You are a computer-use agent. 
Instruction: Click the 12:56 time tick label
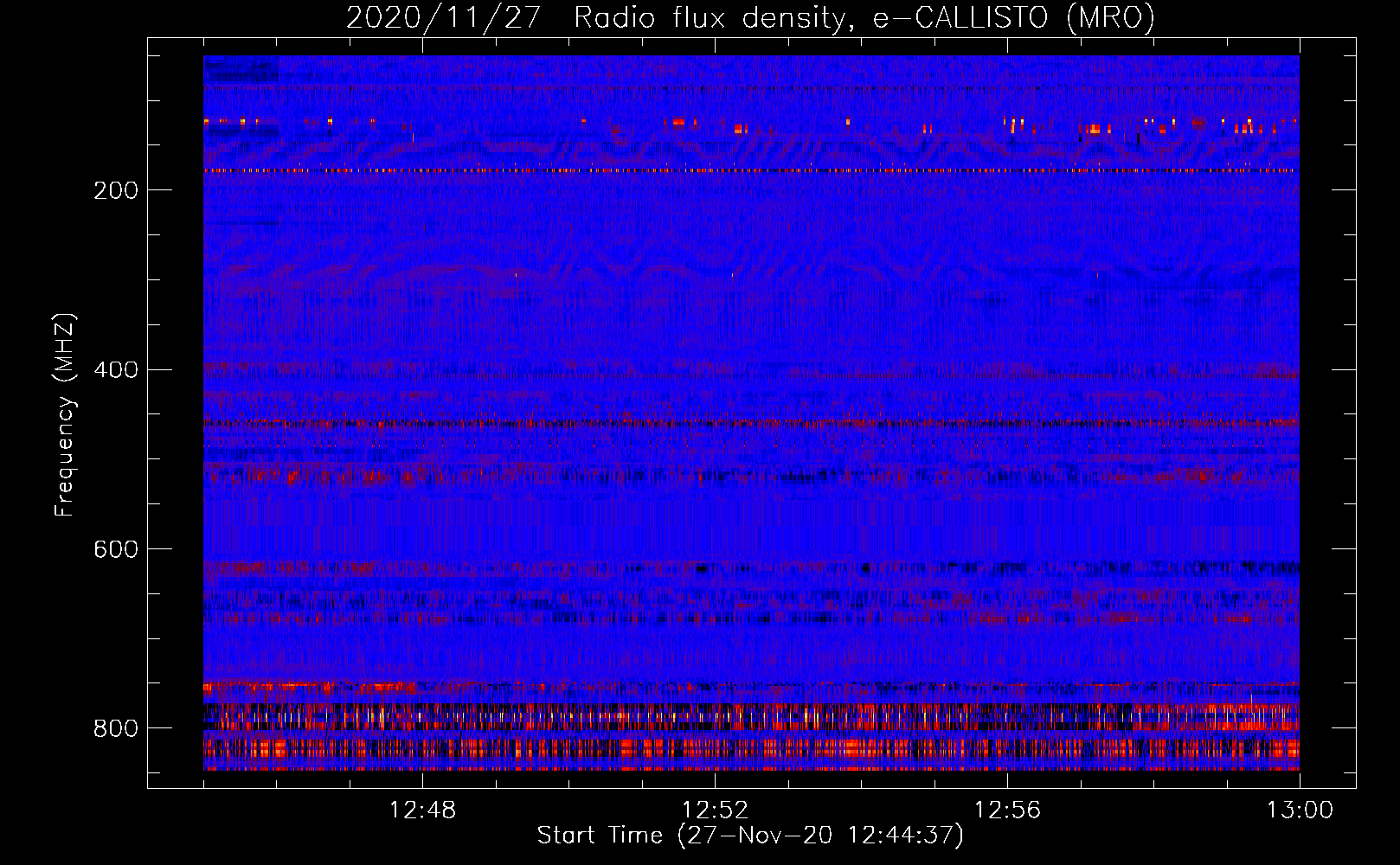[1007, 811]
